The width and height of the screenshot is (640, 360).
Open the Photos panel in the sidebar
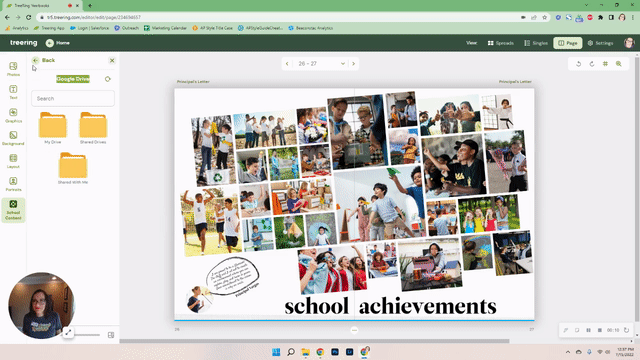13,69
